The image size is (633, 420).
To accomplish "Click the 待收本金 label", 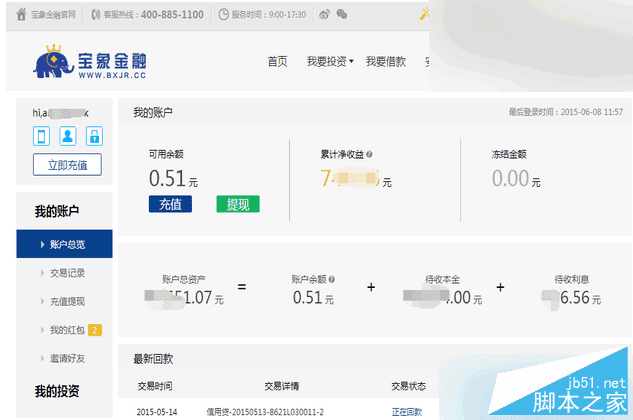I will (x=442, y=279).
